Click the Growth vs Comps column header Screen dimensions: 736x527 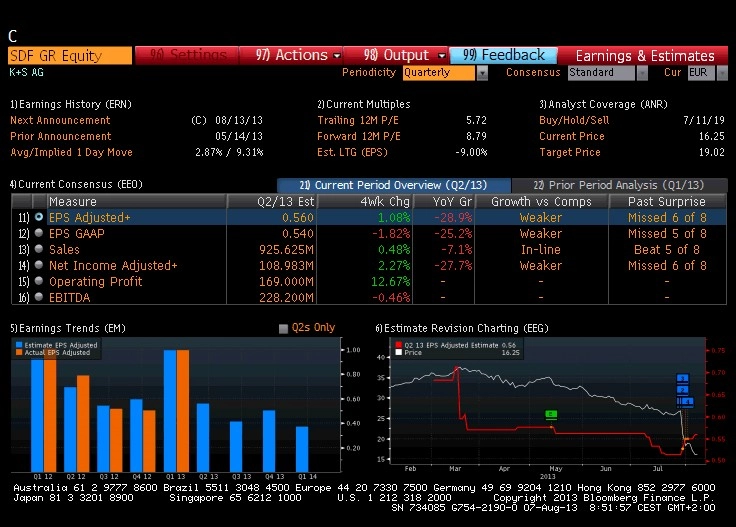pyautogui.click(x=542, y=201)
